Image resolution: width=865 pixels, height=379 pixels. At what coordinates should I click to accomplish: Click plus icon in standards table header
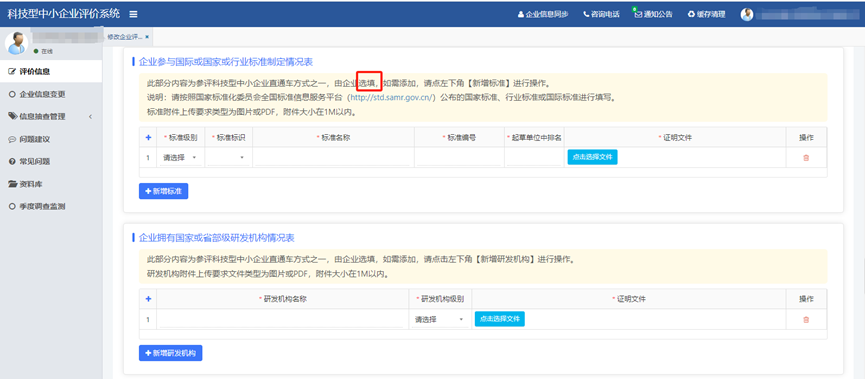(148, 137)
